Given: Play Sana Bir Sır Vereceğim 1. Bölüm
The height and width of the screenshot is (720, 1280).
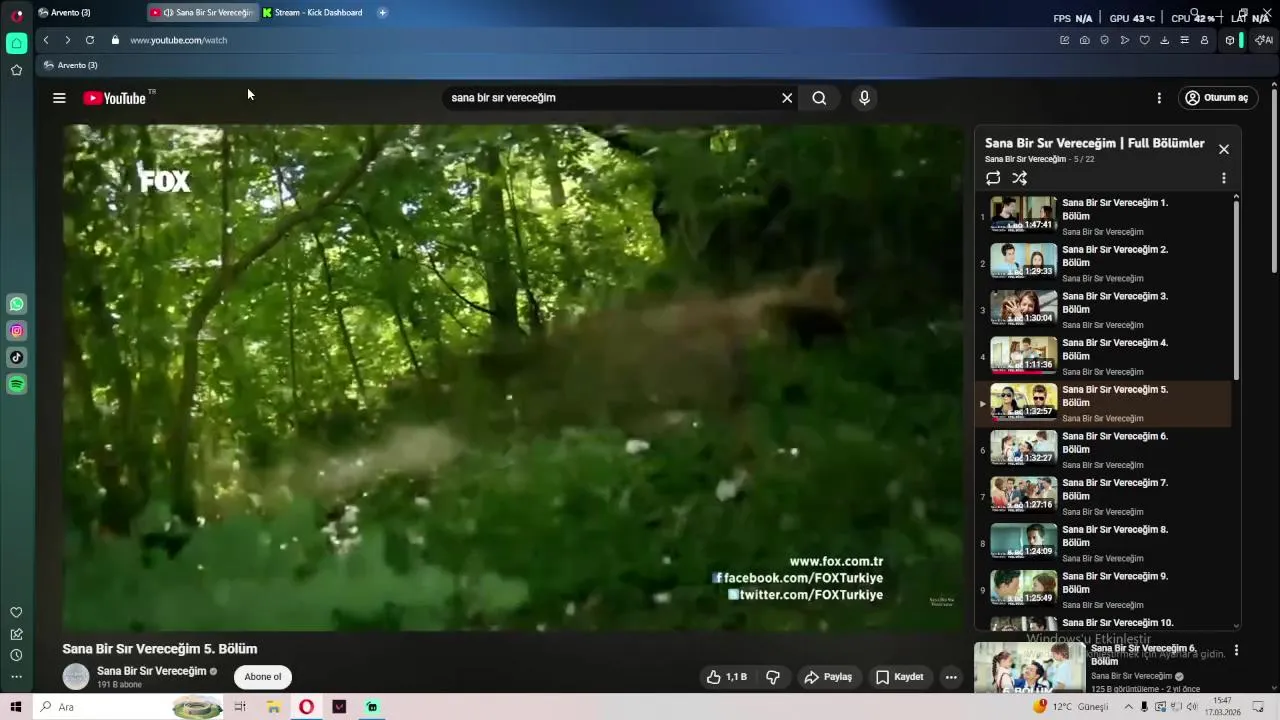Looking at the screenshot, I should (1103, 216).
